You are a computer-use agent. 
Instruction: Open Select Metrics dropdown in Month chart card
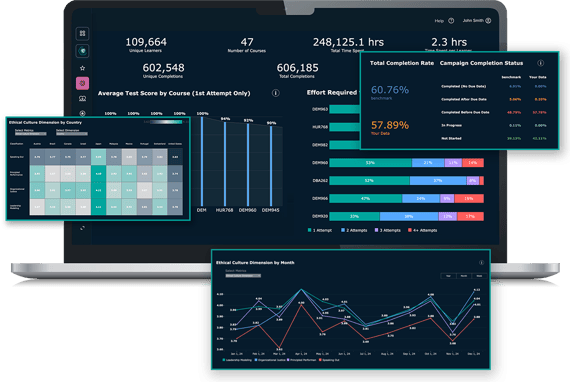(243, 276)
